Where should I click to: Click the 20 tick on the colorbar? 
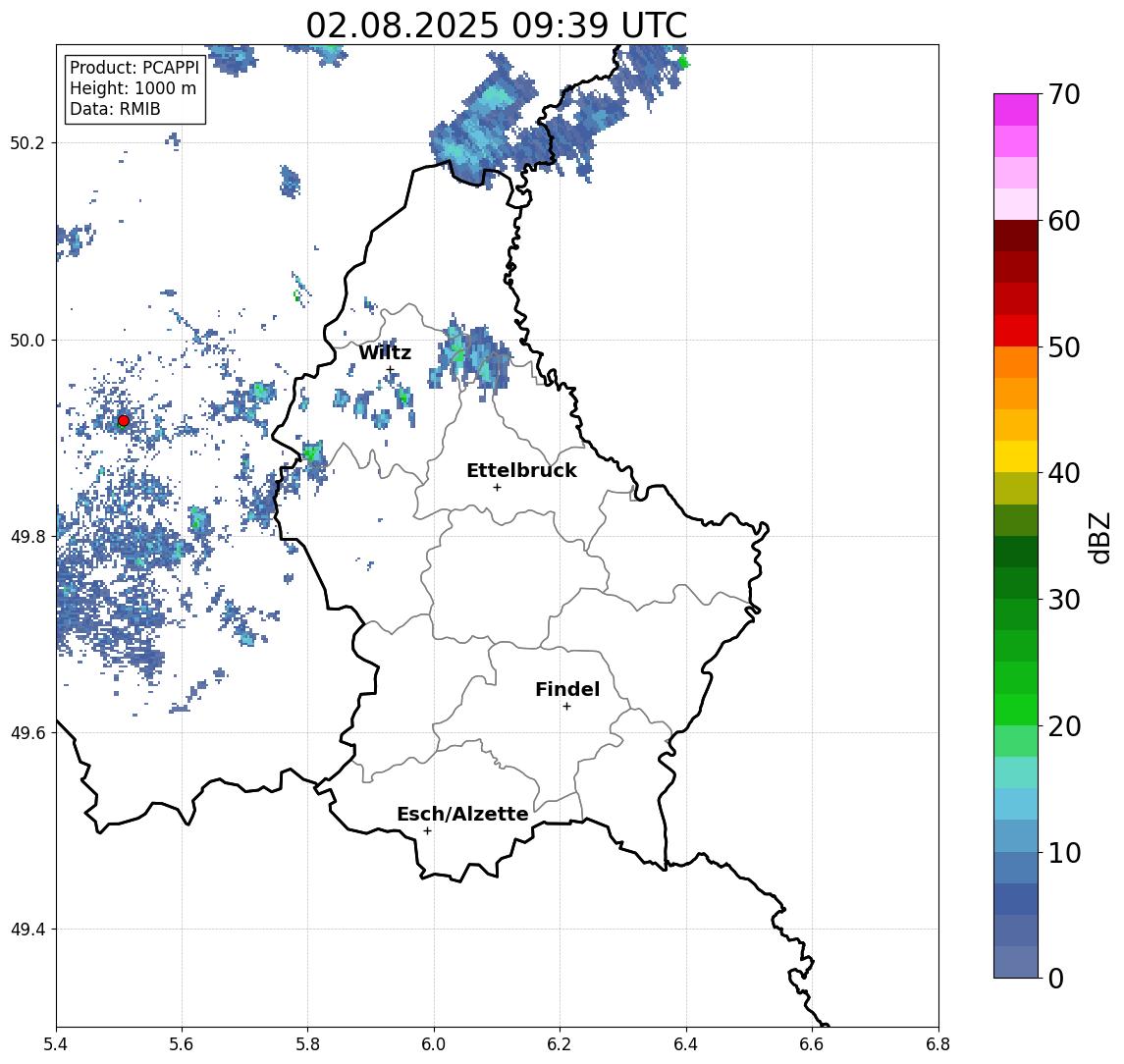pos(1064,725)
